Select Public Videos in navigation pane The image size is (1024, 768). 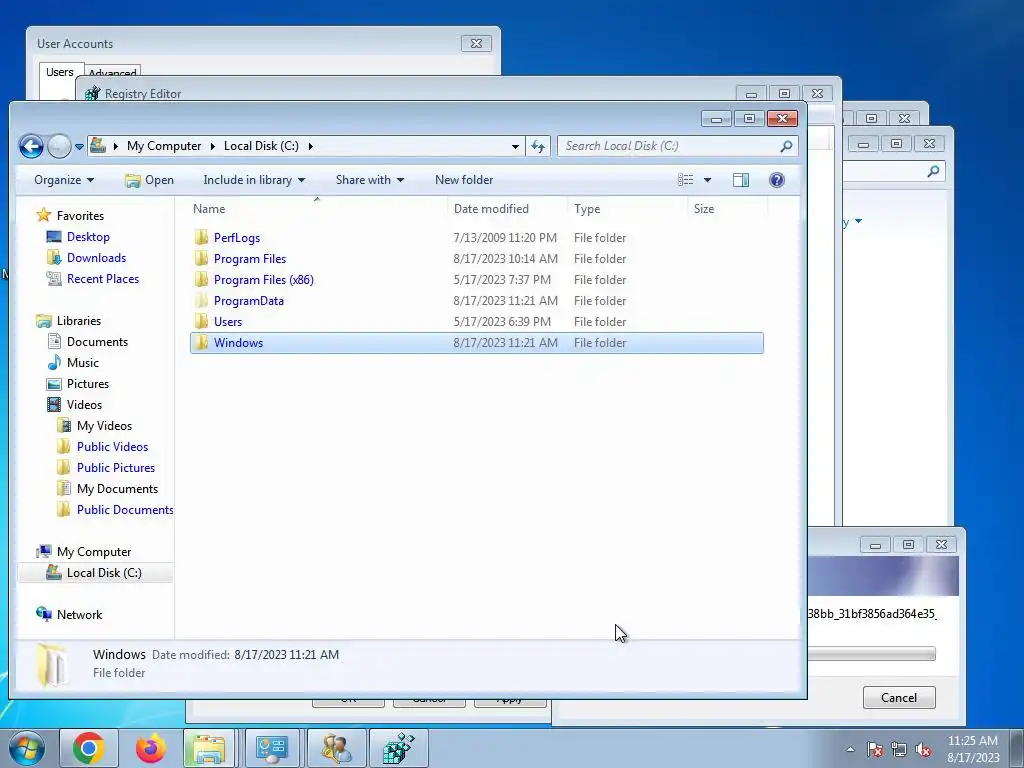(112, 447)
